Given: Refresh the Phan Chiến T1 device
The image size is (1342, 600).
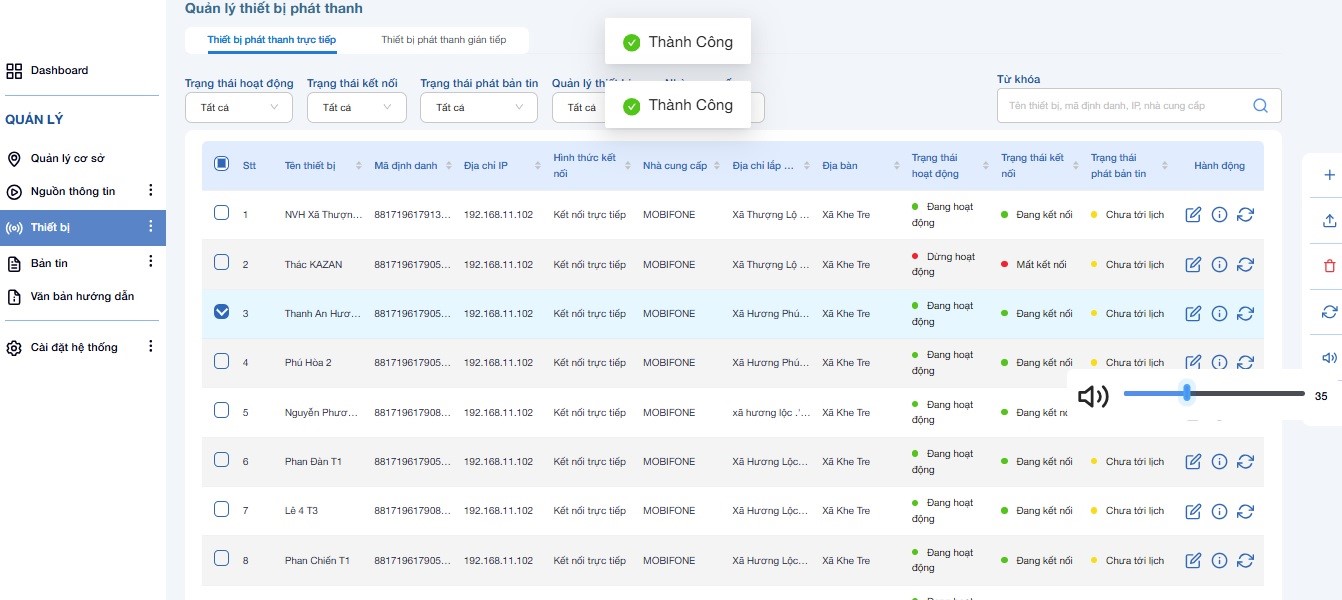Looking at the screenshot, I should tap(1245, 560).
